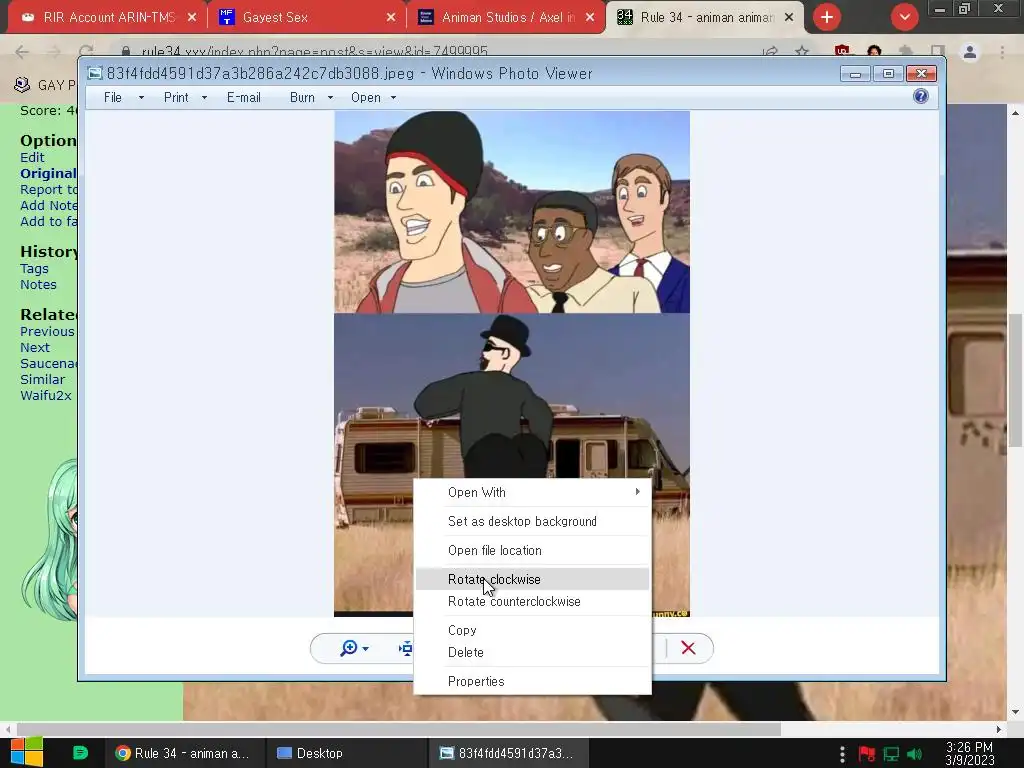
Task: Click the Waifu2x link
Action: 46,395
